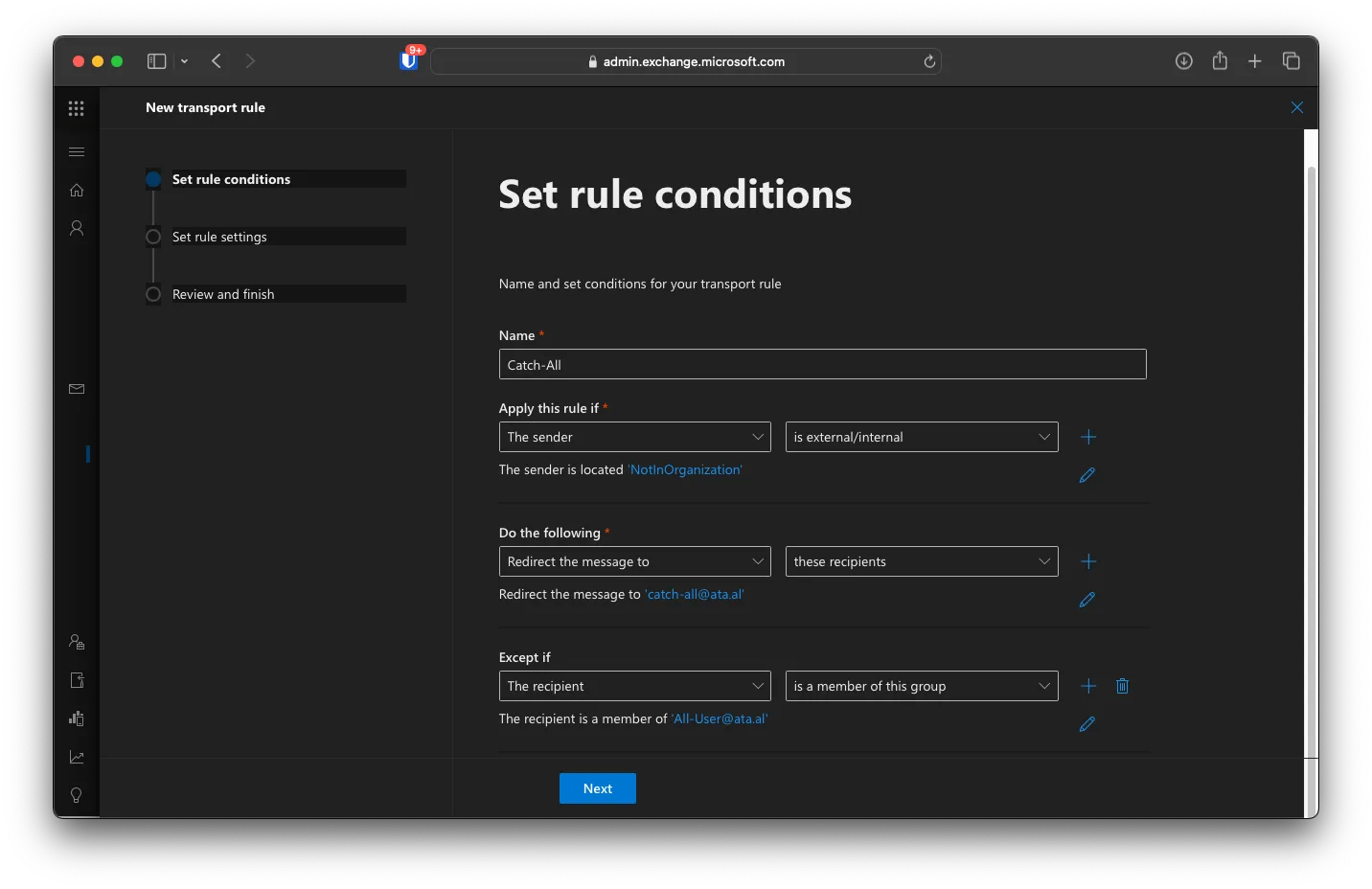Select the Set rule settings step

click(276, 237)
